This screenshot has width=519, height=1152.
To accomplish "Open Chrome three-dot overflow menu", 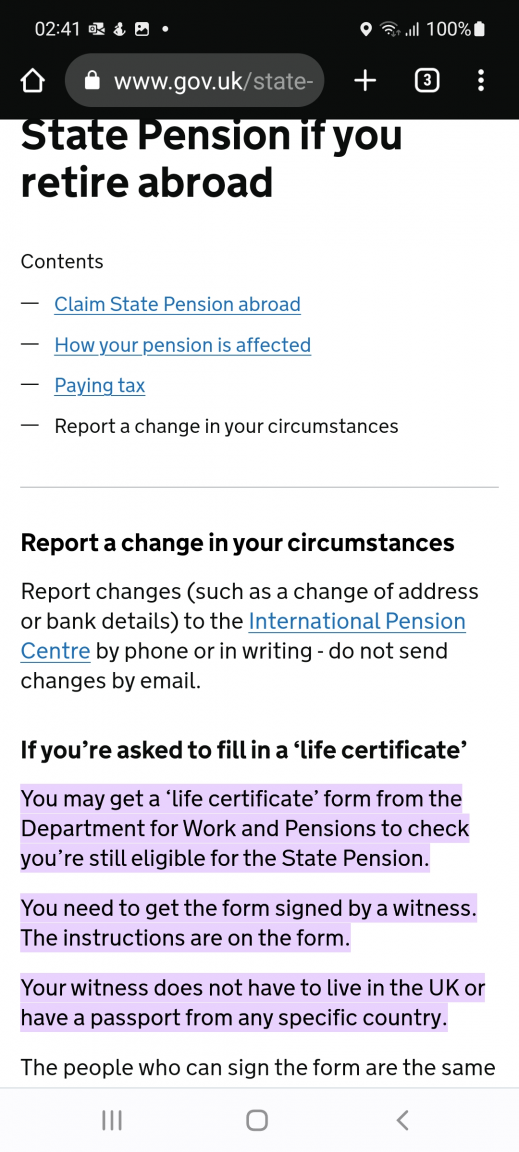I will tap(481, 81).
